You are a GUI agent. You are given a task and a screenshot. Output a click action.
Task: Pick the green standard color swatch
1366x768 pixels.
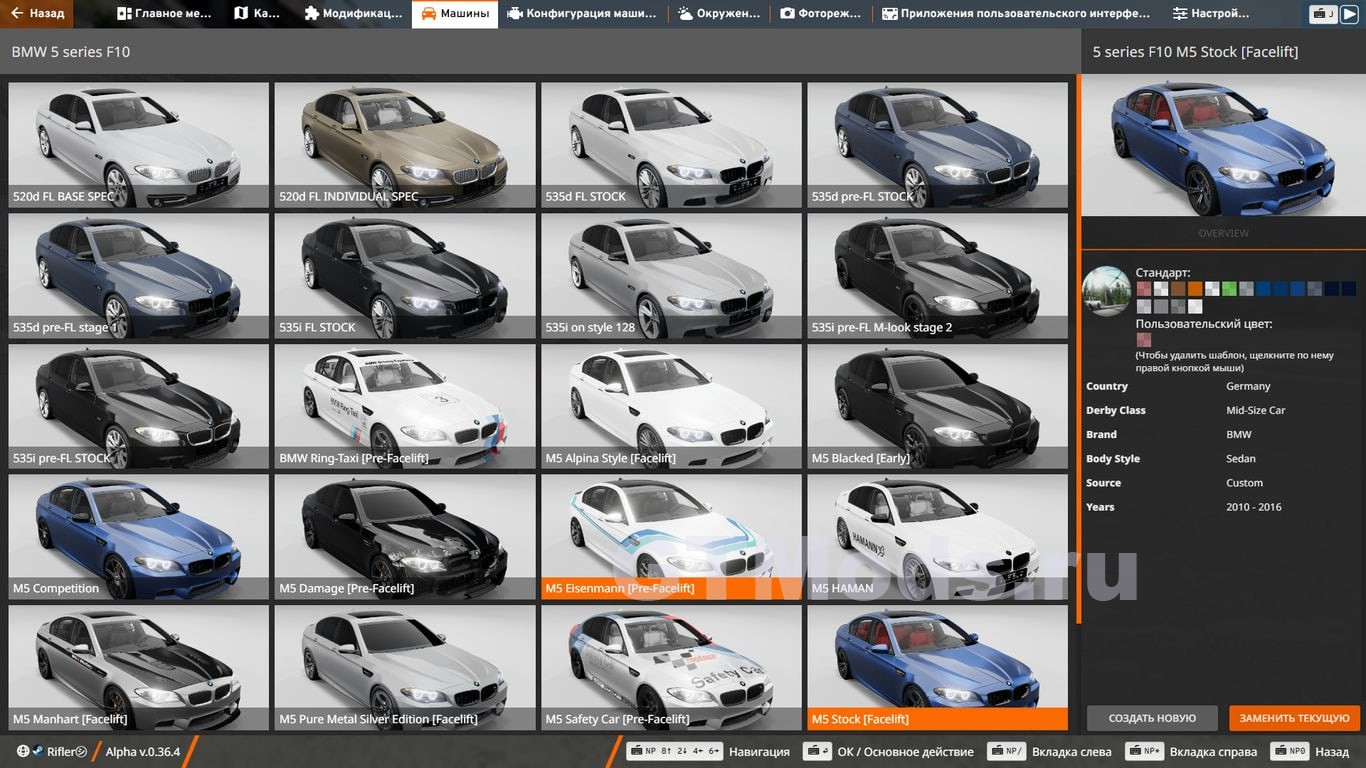pyautogui.click(x=1229, y=289)
